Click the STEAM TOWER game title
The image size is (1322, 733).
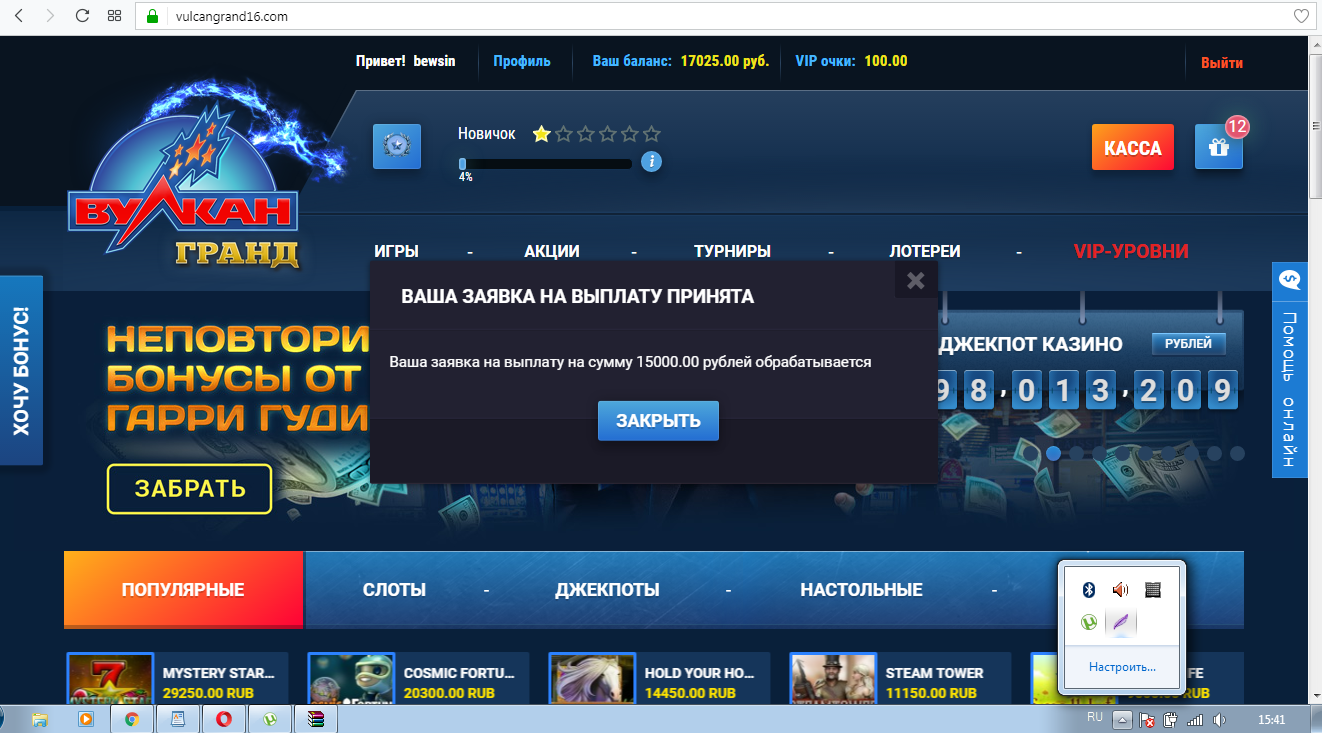[x=934, y=673]
